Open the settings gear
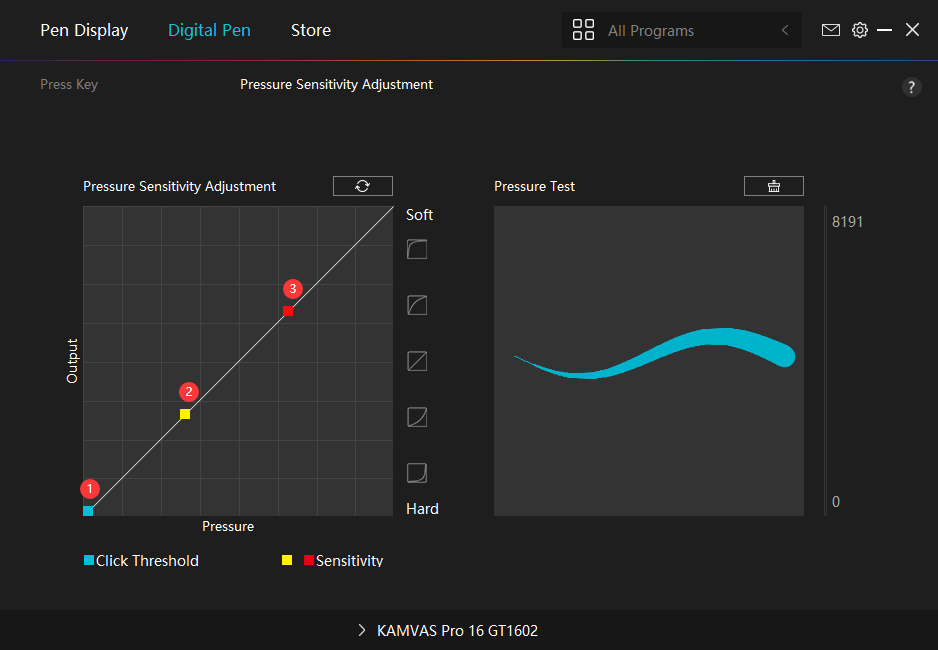This screenshot has height=650, width=938. (x=859, y=30)
